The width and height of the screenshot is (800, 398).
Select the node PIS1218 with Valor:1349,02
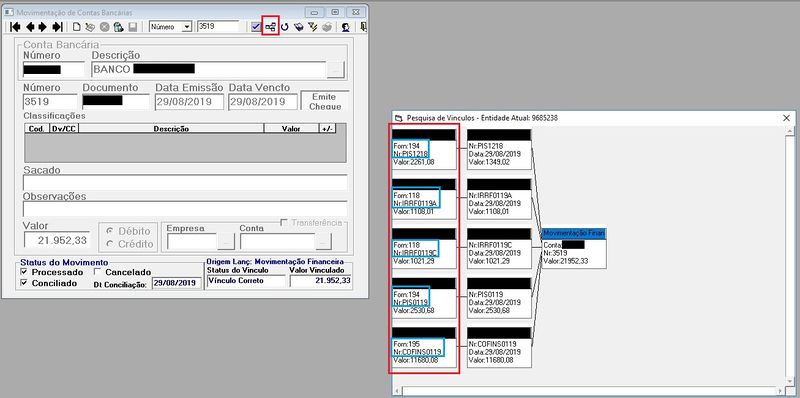pyautogui.click(x=499, y=150)
